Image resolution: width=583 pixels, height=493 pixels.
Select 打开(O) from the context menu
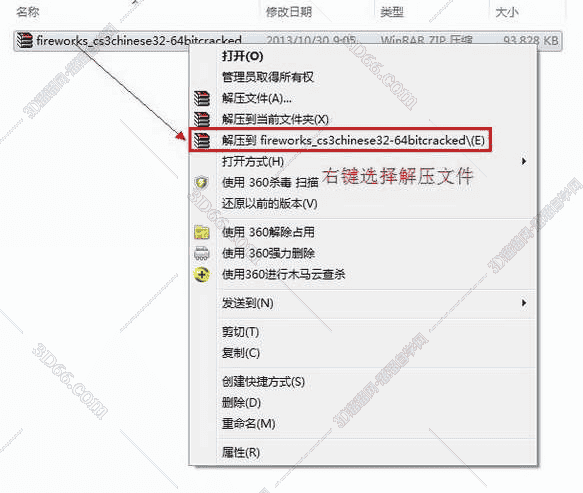click(x=242, y=56)
